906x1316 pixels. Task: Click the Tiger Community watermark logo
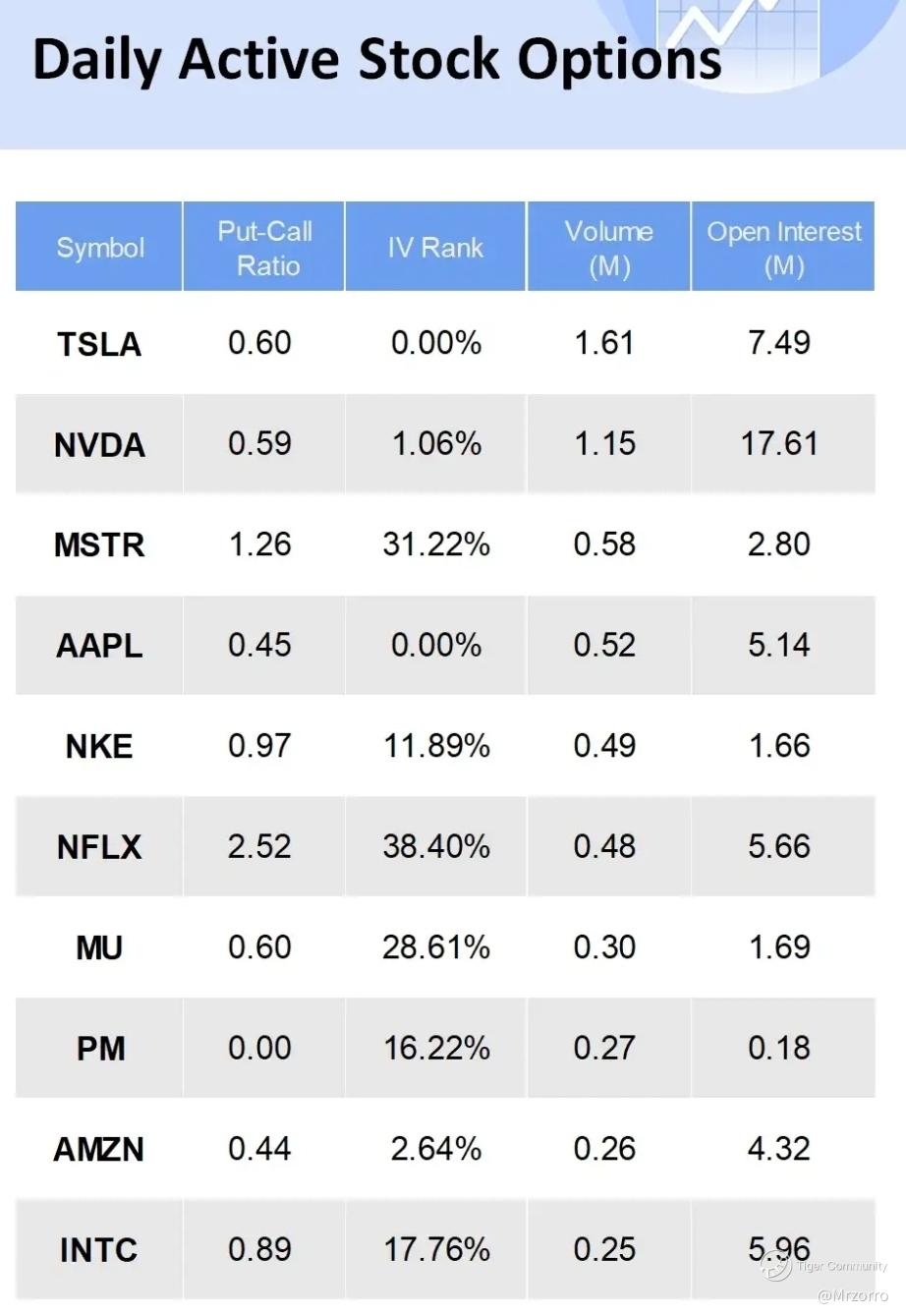[776, 1266]
